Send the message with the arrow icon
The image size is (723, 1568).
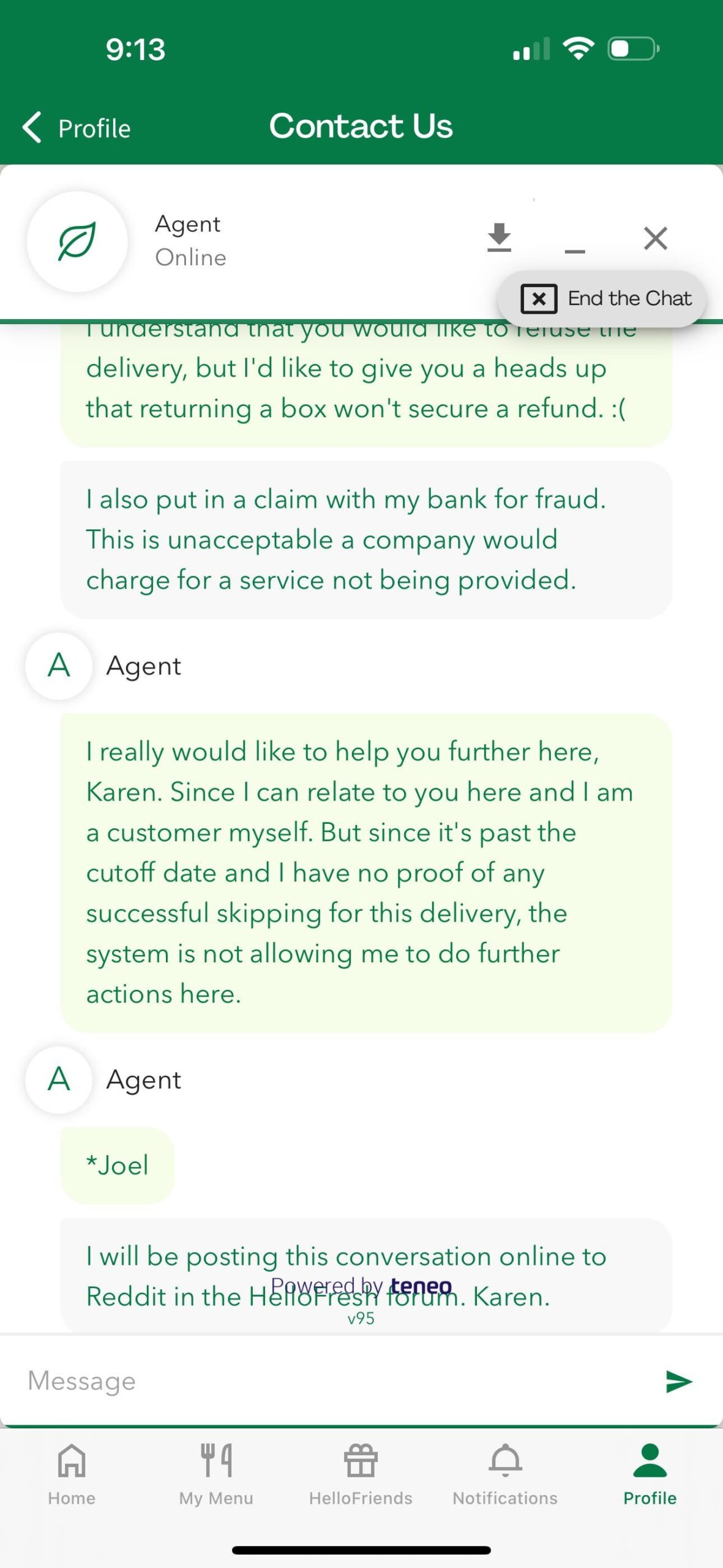678,1381
